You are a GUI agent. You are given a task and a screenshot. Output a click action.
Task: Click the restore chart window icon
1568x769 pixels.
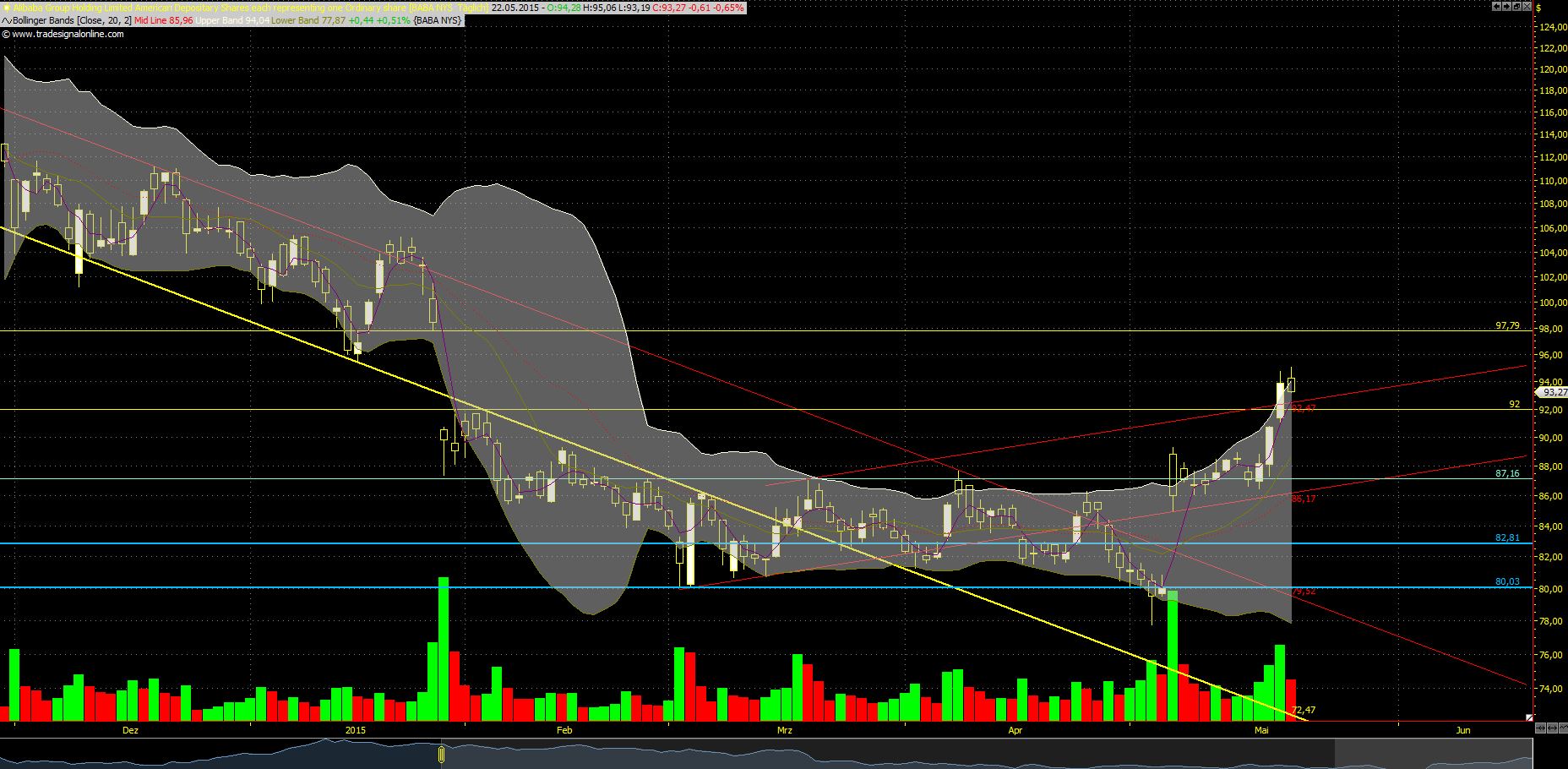pos(1516,6)
